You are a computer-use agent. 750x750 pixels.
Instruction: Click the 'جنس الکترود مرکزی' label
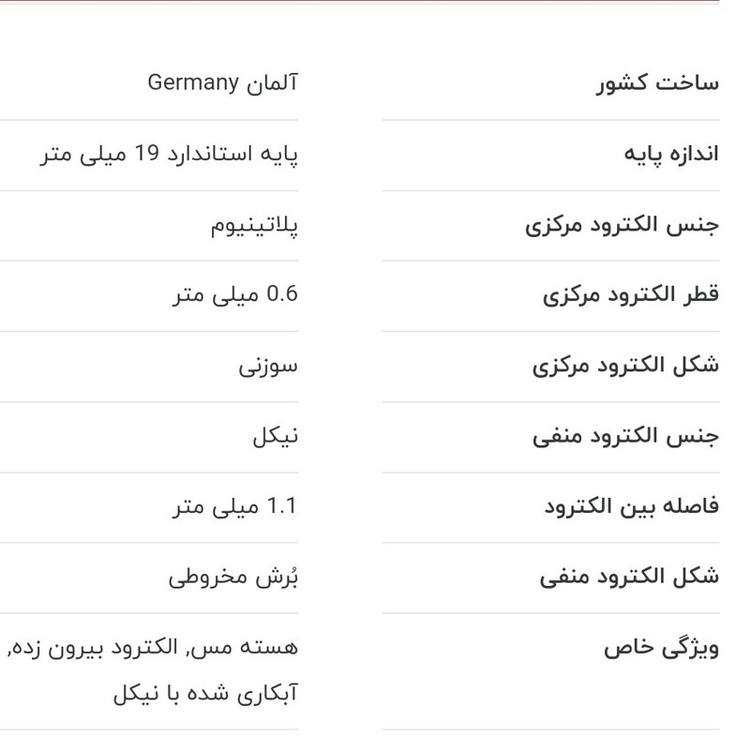click(622, 225)
